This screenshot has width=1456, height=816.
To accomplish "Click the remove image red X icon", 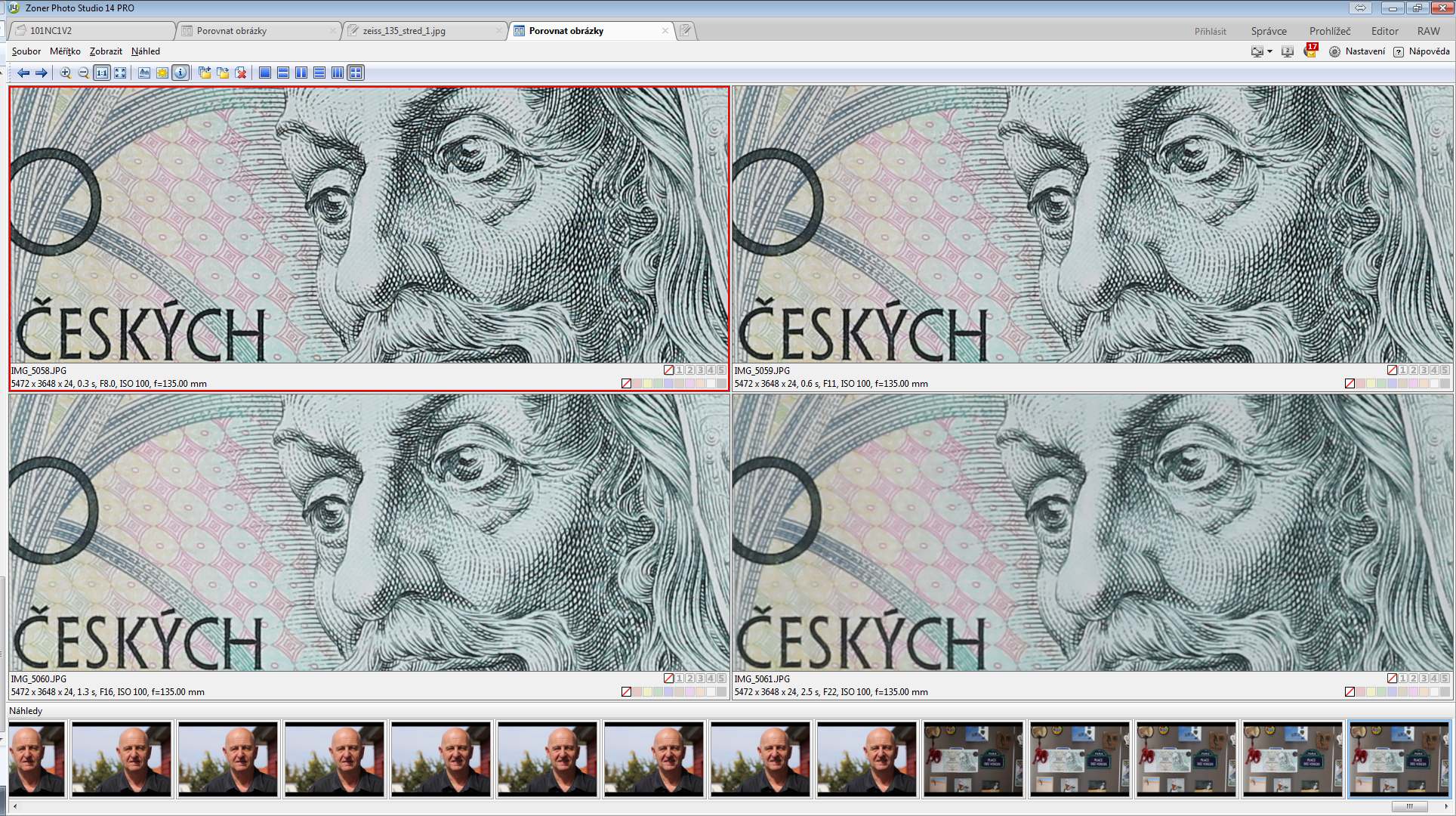I will tap(241, 73).
